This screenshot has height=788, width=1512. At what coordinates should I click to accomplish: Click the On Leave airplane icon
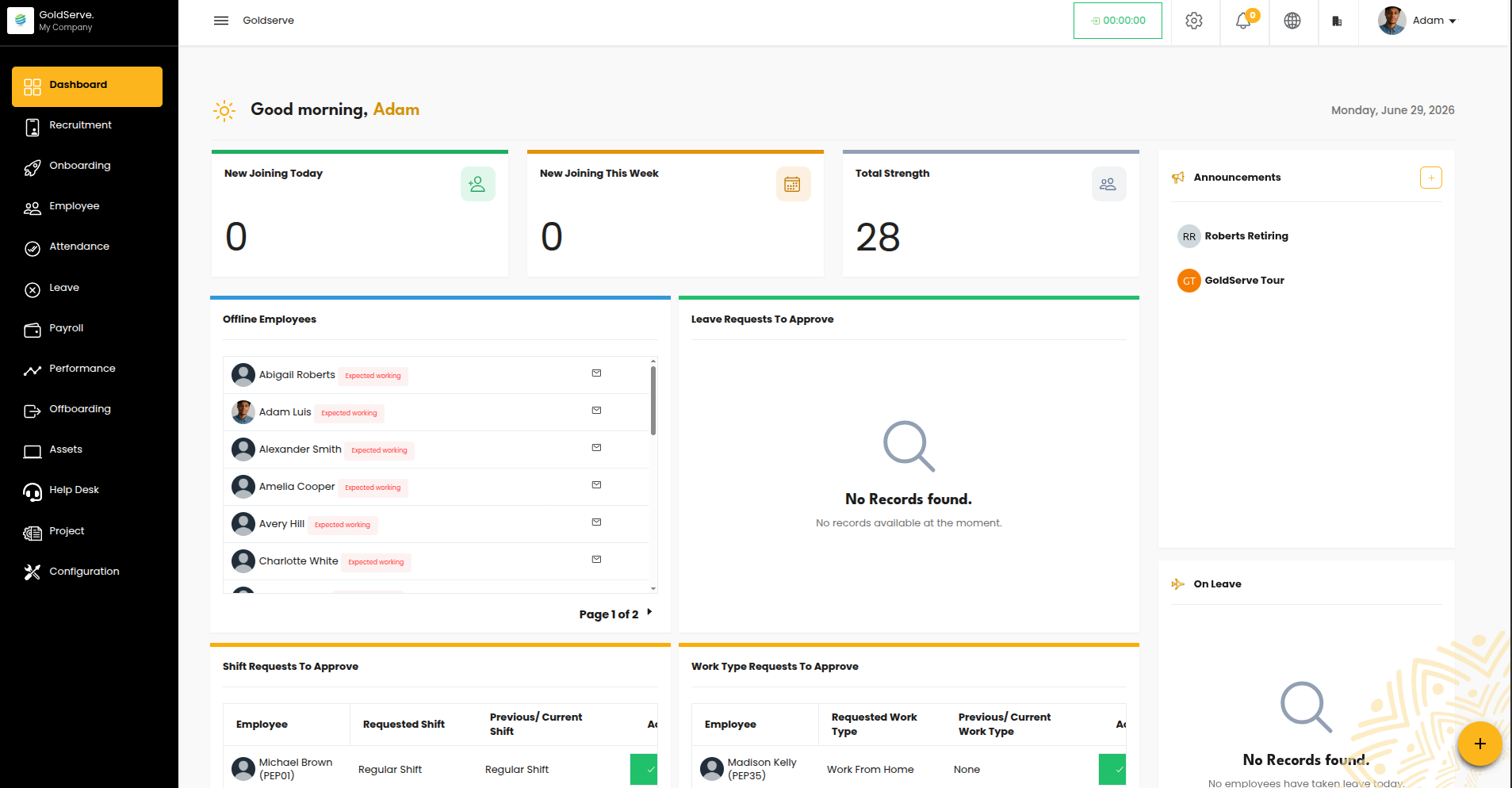(x=1178, y=584)
